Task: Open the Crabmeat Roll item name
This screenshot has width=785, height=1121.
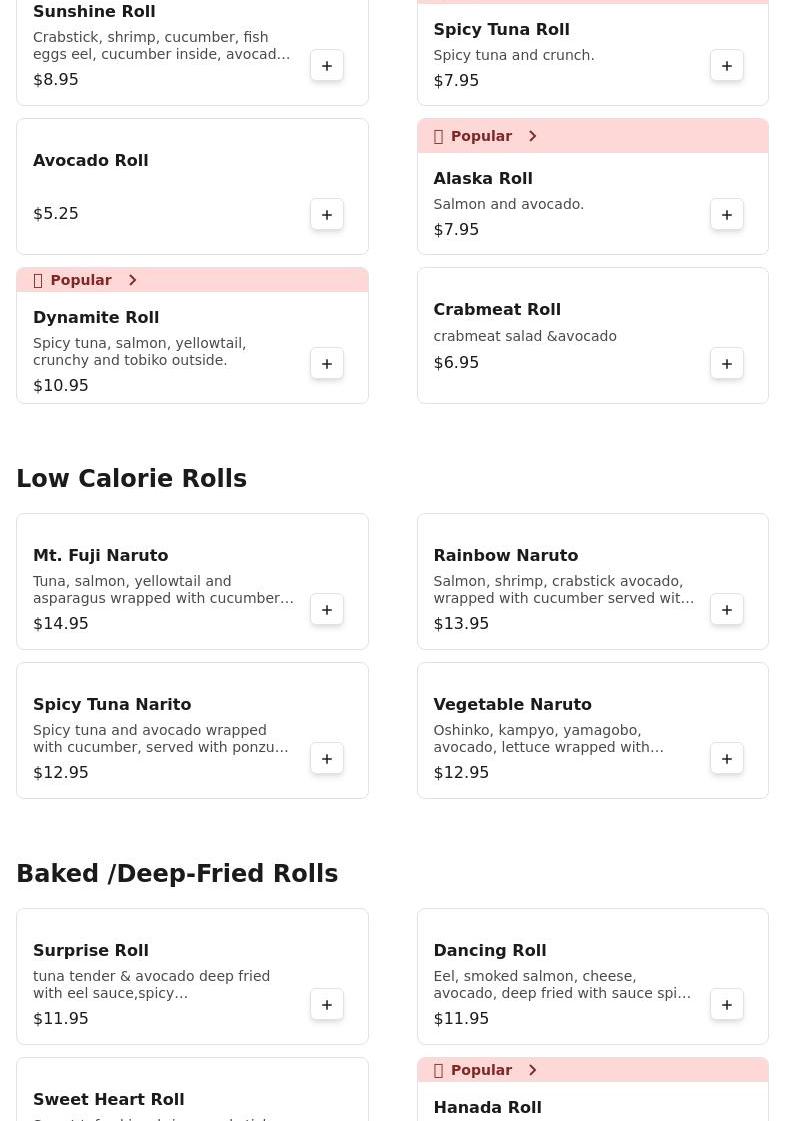Action: (497, 310)
